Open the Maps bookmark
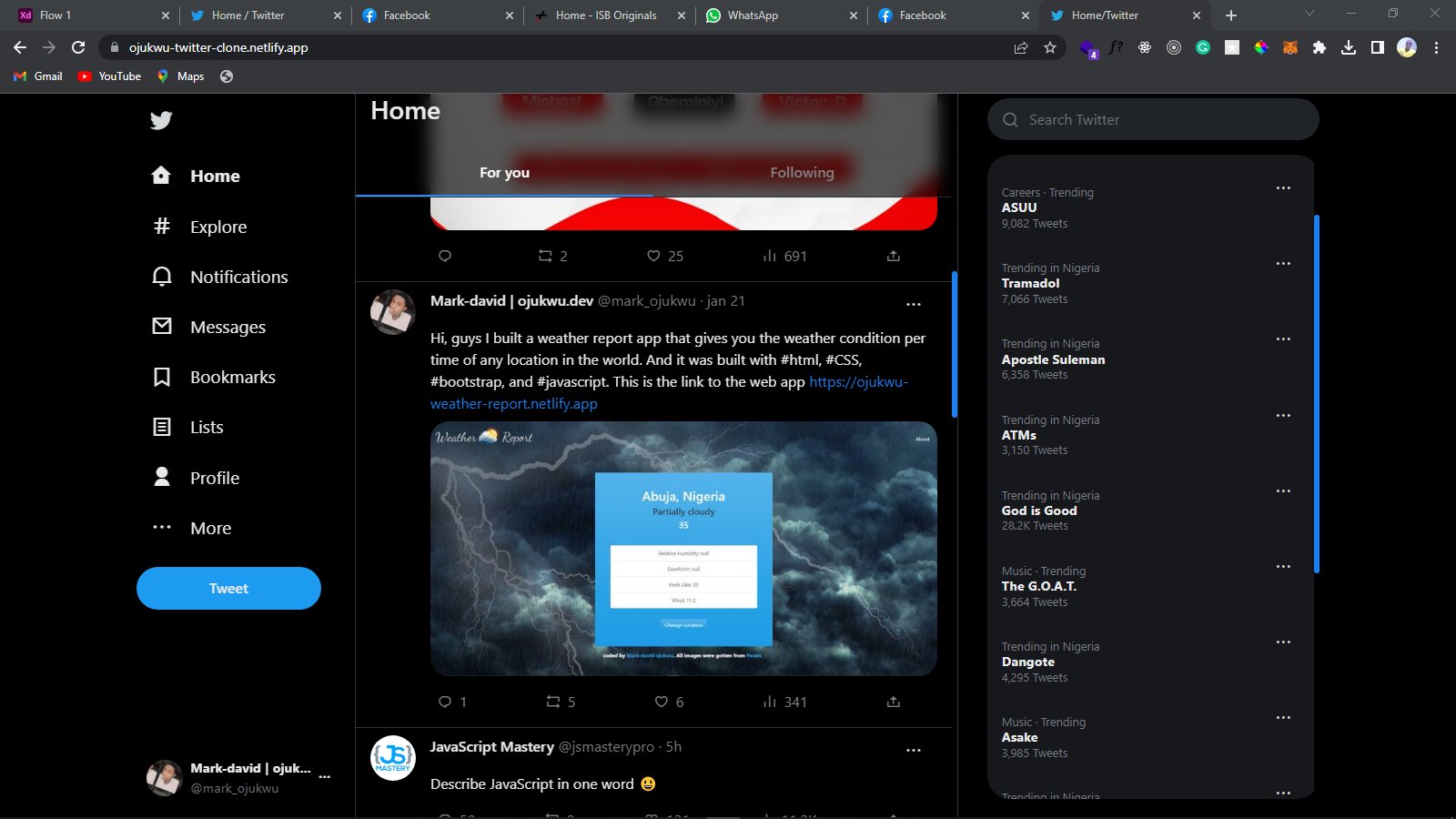 [x=180, y=76]
